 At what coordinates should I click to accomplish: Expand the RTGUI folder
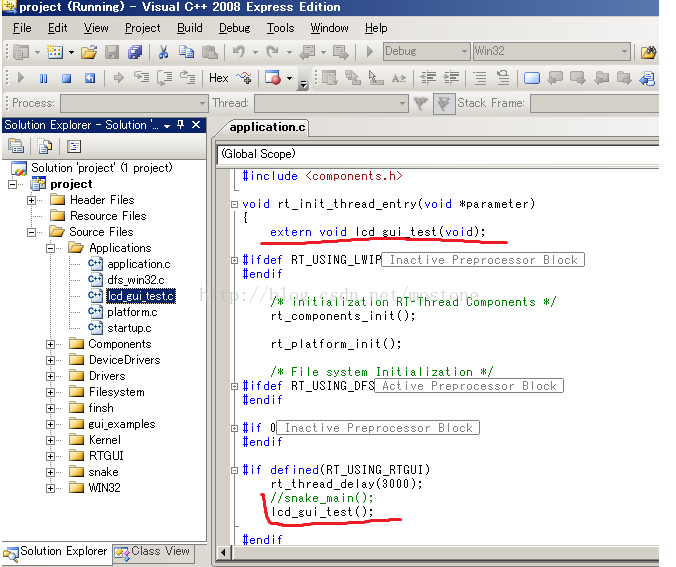point(50,456)
